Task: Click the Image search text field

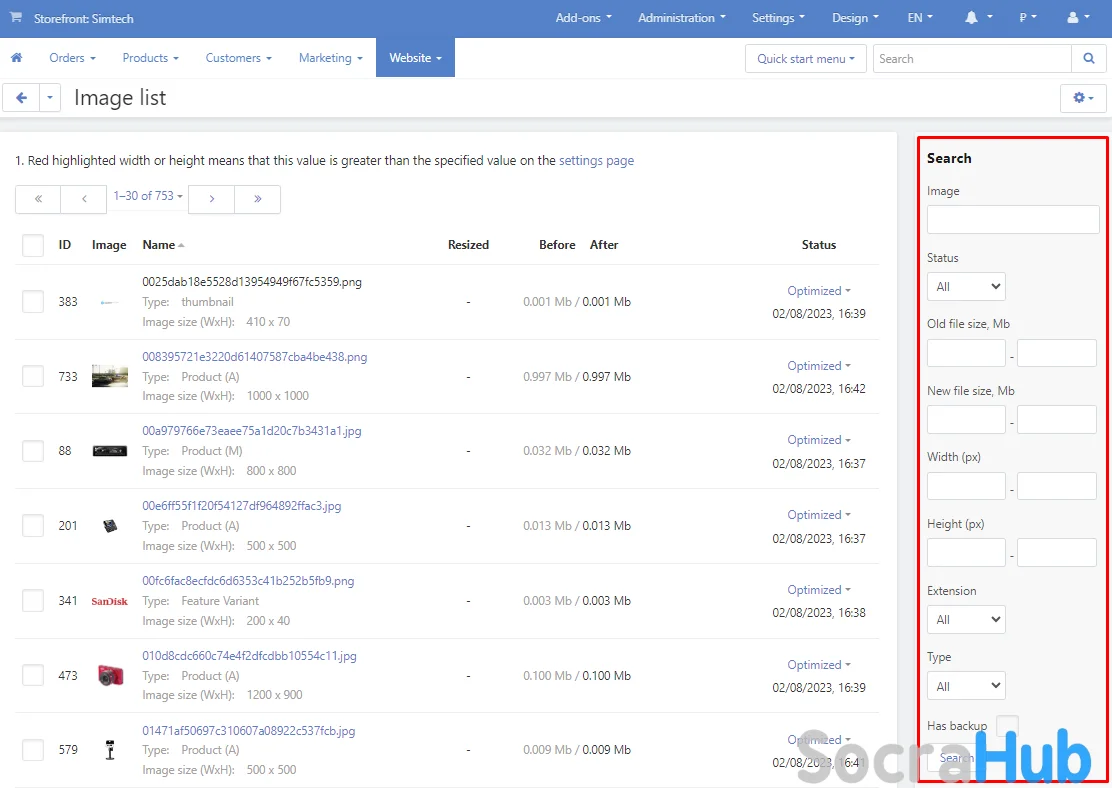Action: [x=1012, y=220]
